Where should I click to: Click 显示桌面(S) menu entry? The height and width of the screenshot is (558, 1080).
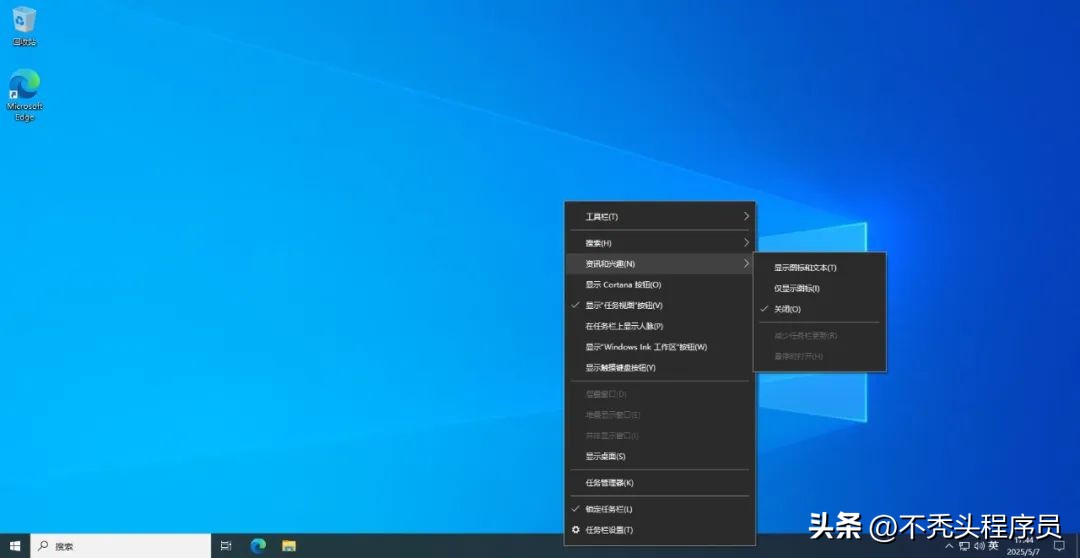[x=605, y=457]
